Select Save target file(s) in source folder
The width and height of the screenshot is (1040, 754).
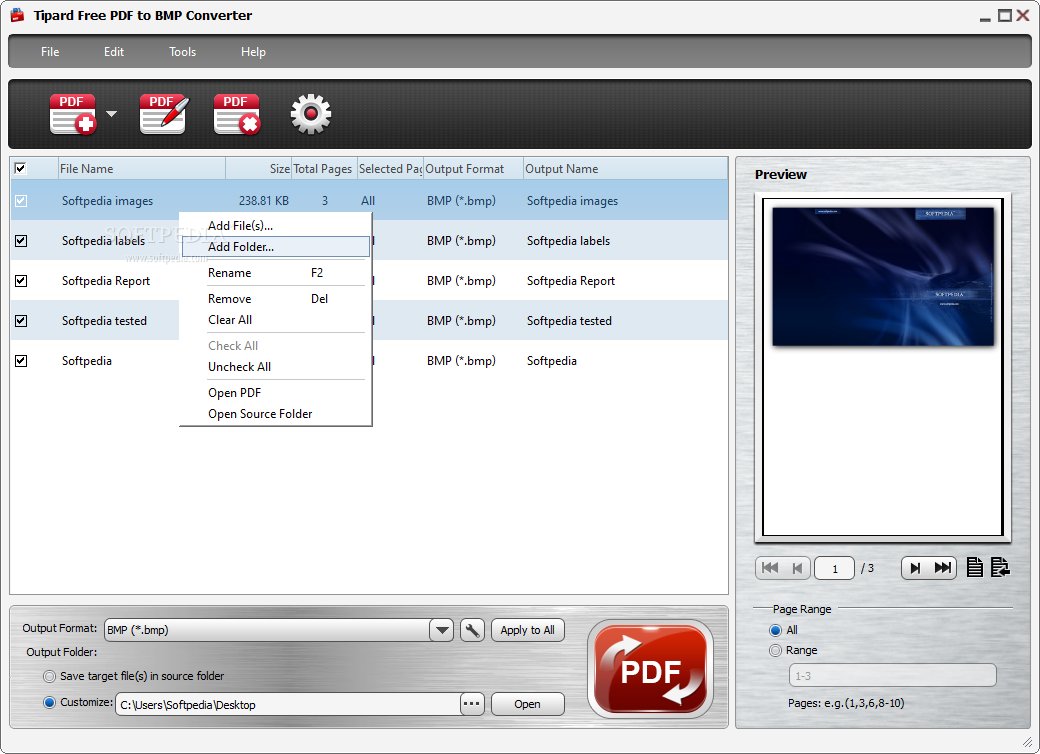coord(49,676)
